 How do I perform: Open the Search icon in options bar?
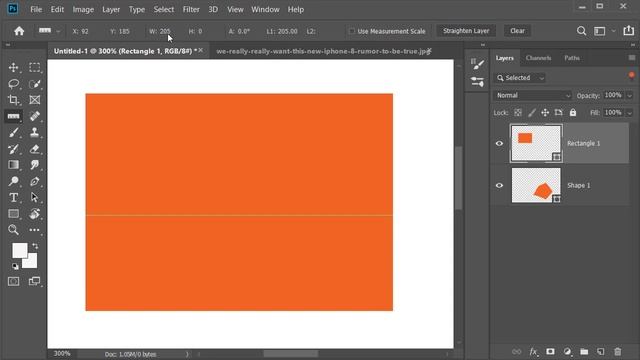pyautogui.click(x=581, y=31)
